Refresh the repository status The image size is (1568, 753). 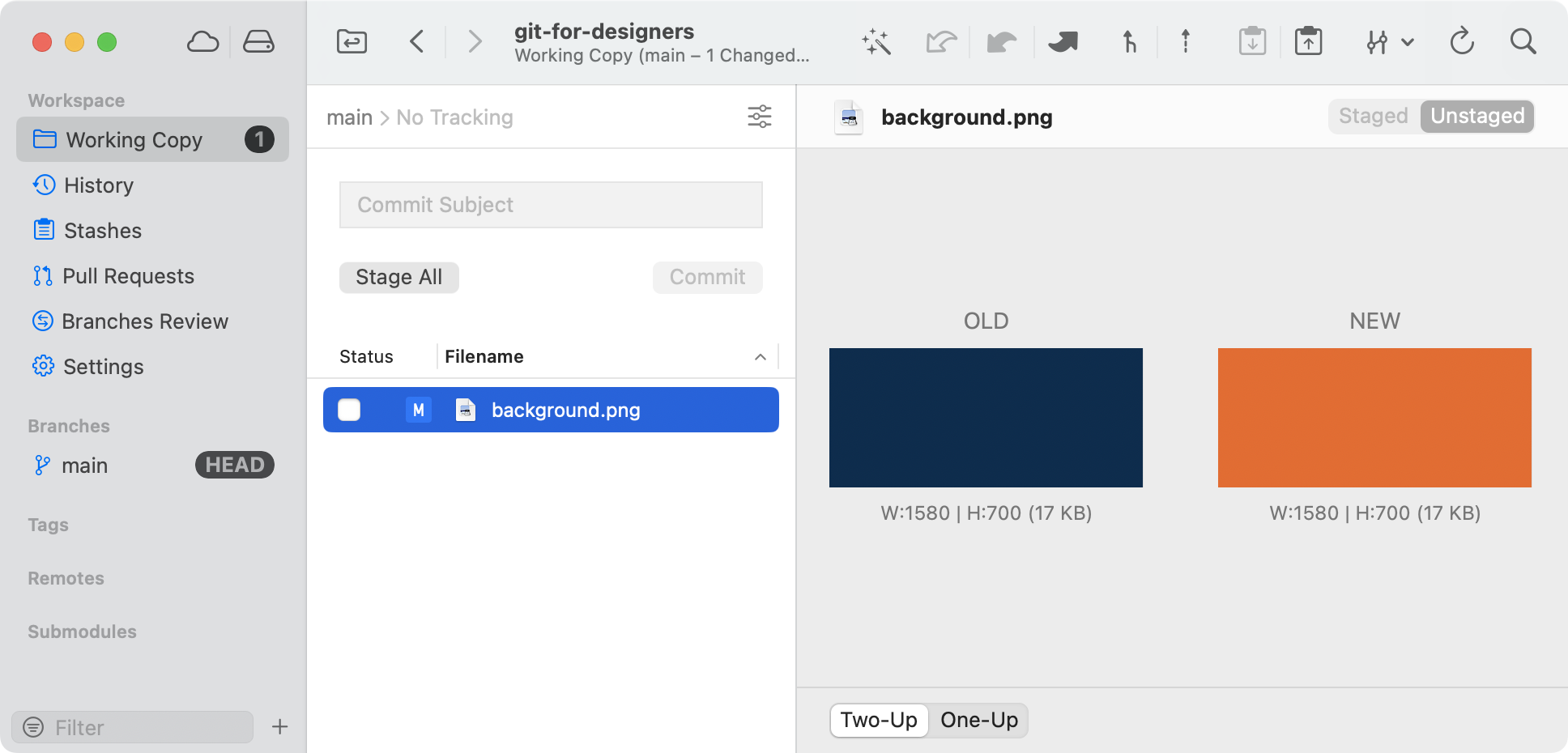tap(1462, 41)
